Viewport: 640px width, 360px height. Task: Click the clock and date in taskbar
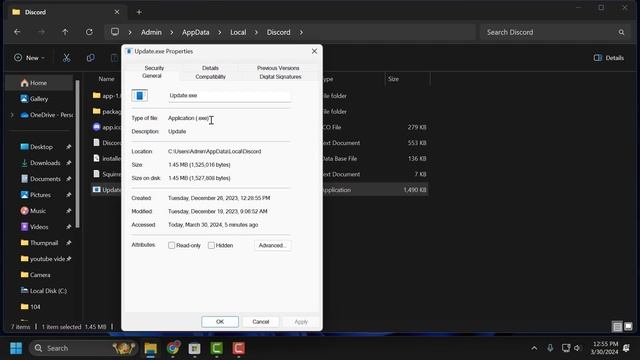(x=605, y=348)
